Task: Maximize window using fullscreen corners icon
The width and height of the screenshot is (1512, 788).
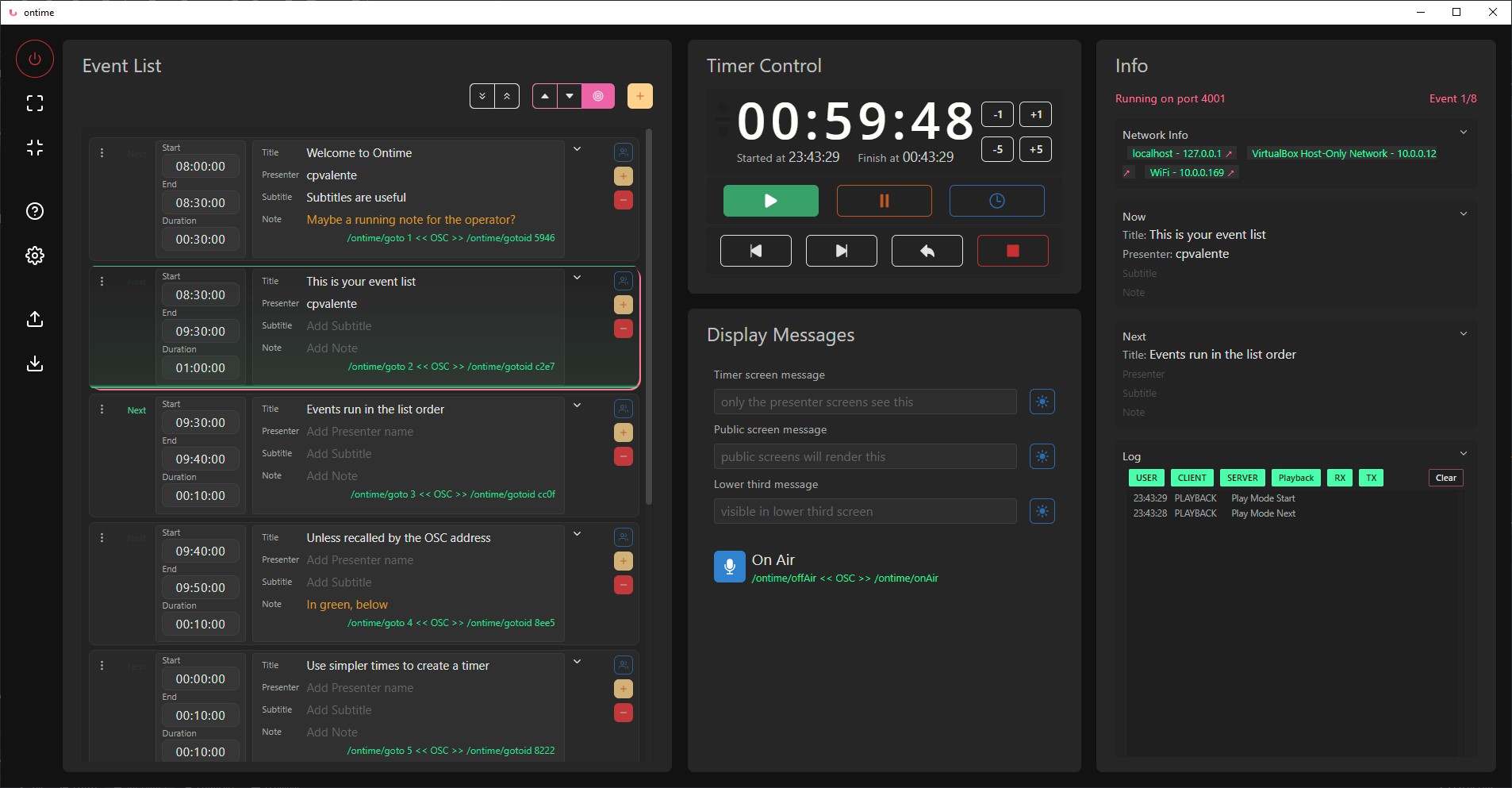Action: click(35, 103)
